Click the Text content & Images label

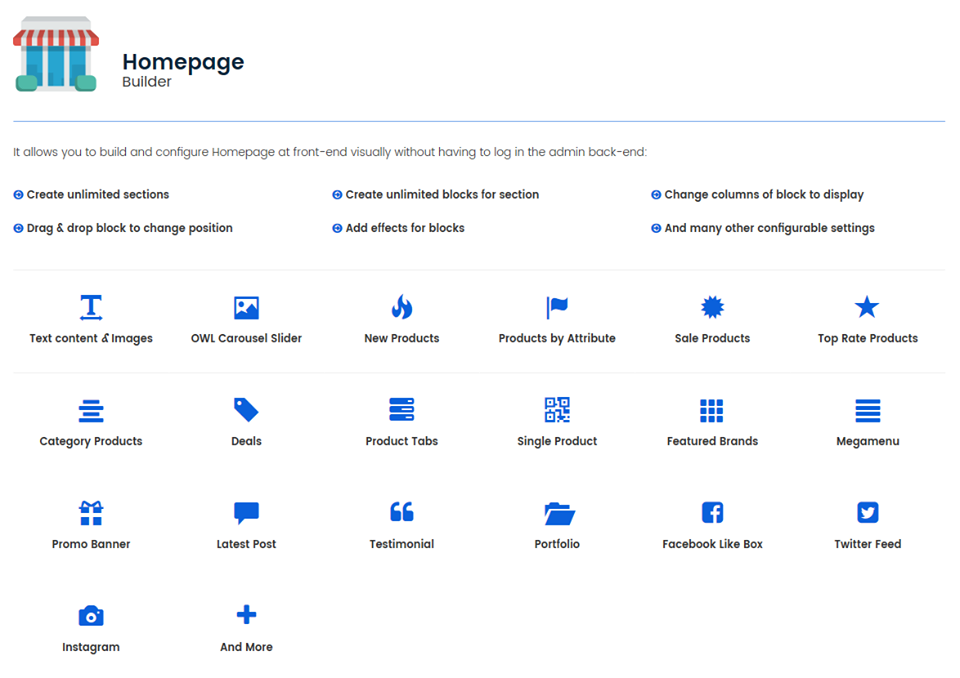coord(91,338)
